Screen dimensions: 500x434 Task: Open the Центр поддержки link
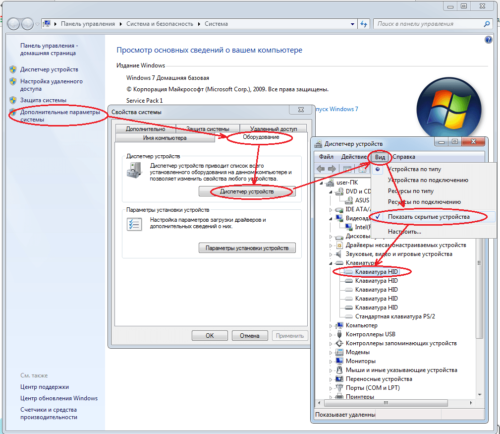coord(44,387)
